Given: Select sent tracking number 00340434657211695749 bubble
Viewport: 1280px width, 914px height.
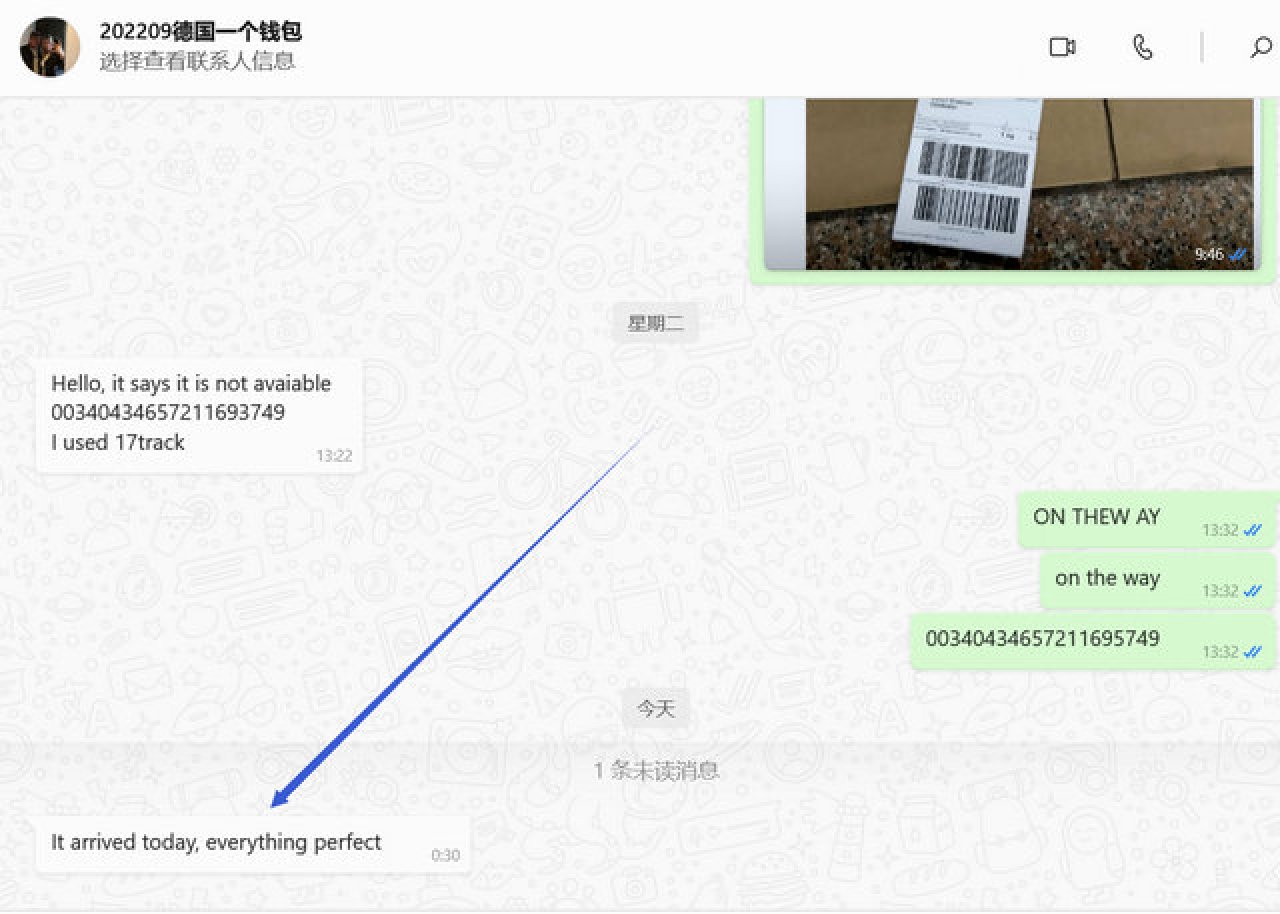Looking at the screenshot, I should pyautogui.click(x=1093, y=641).
